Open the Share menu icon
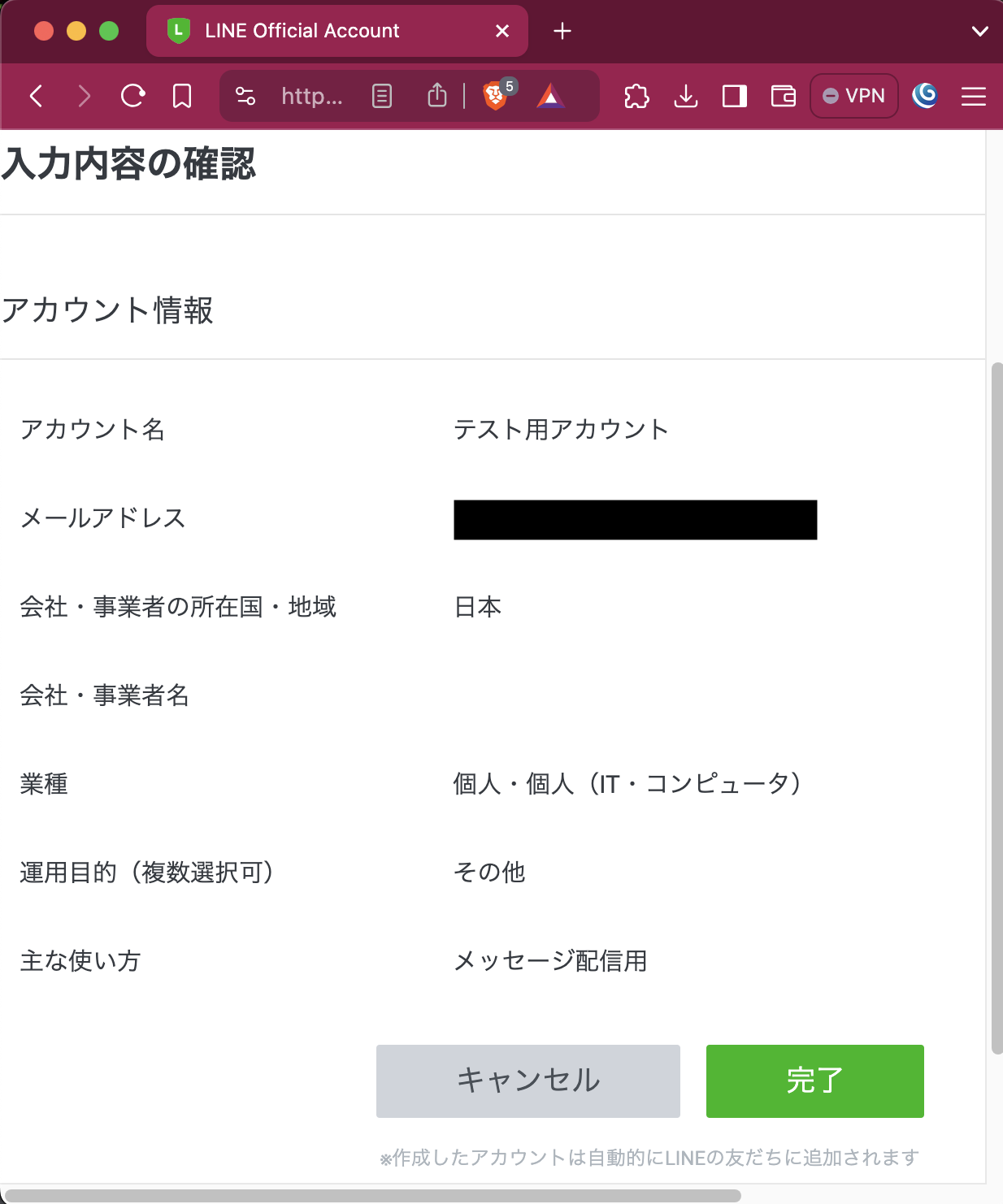The width and height of the screenshot is (1003, 1204). click(437, 96)
